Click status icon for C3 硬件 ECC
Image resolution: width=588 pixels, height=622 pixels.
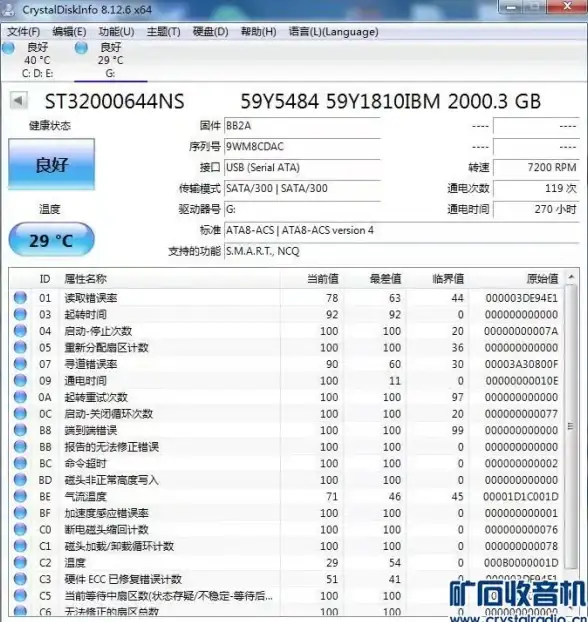20,579
